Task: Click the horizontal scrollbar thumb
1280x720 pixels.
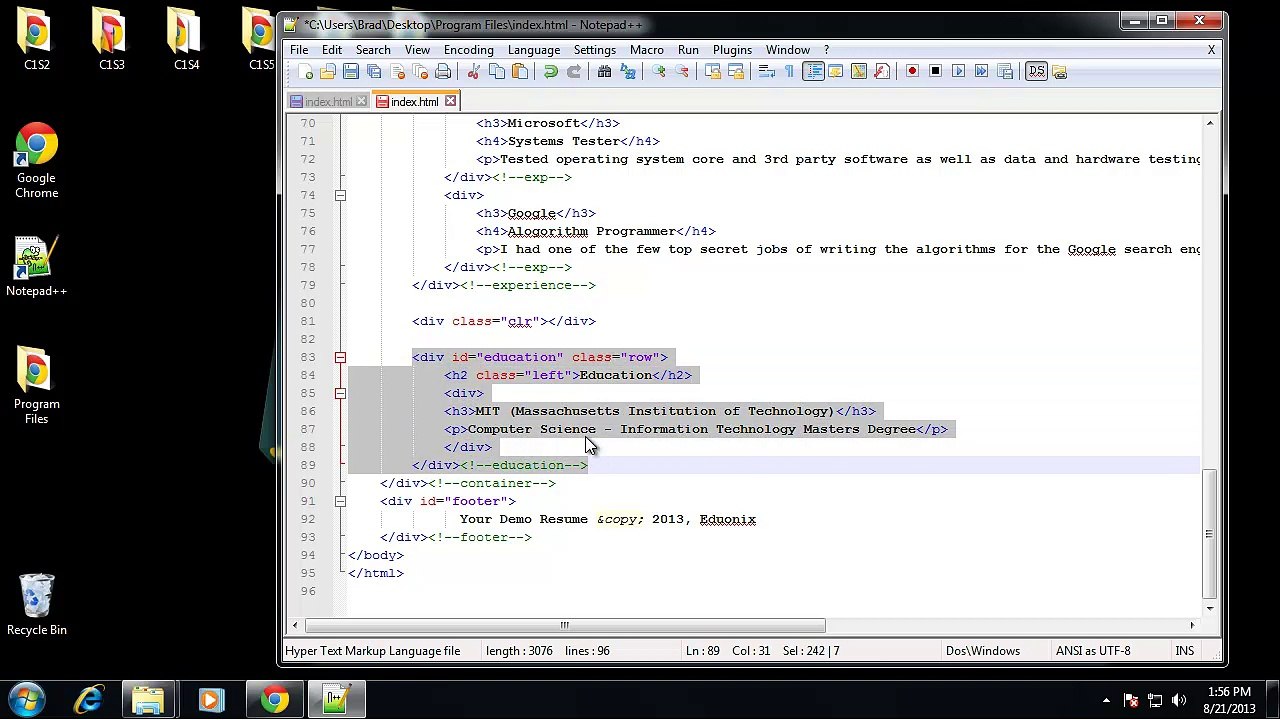Action: click(x=565, y=626)
